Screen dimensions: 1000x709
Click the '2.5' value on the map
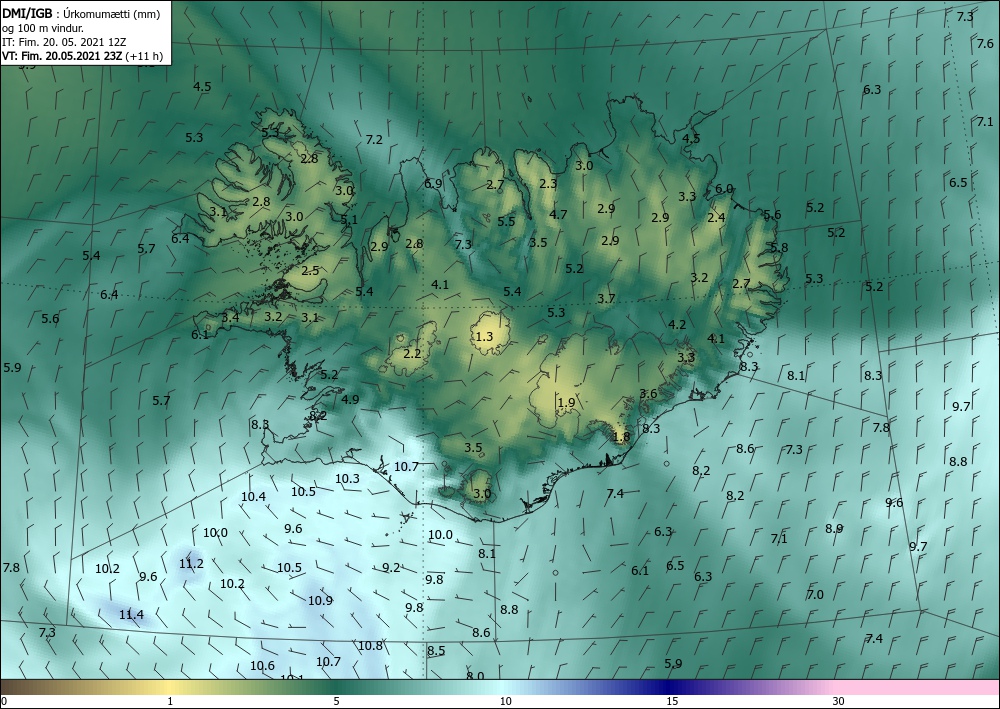tap(310, 270)
